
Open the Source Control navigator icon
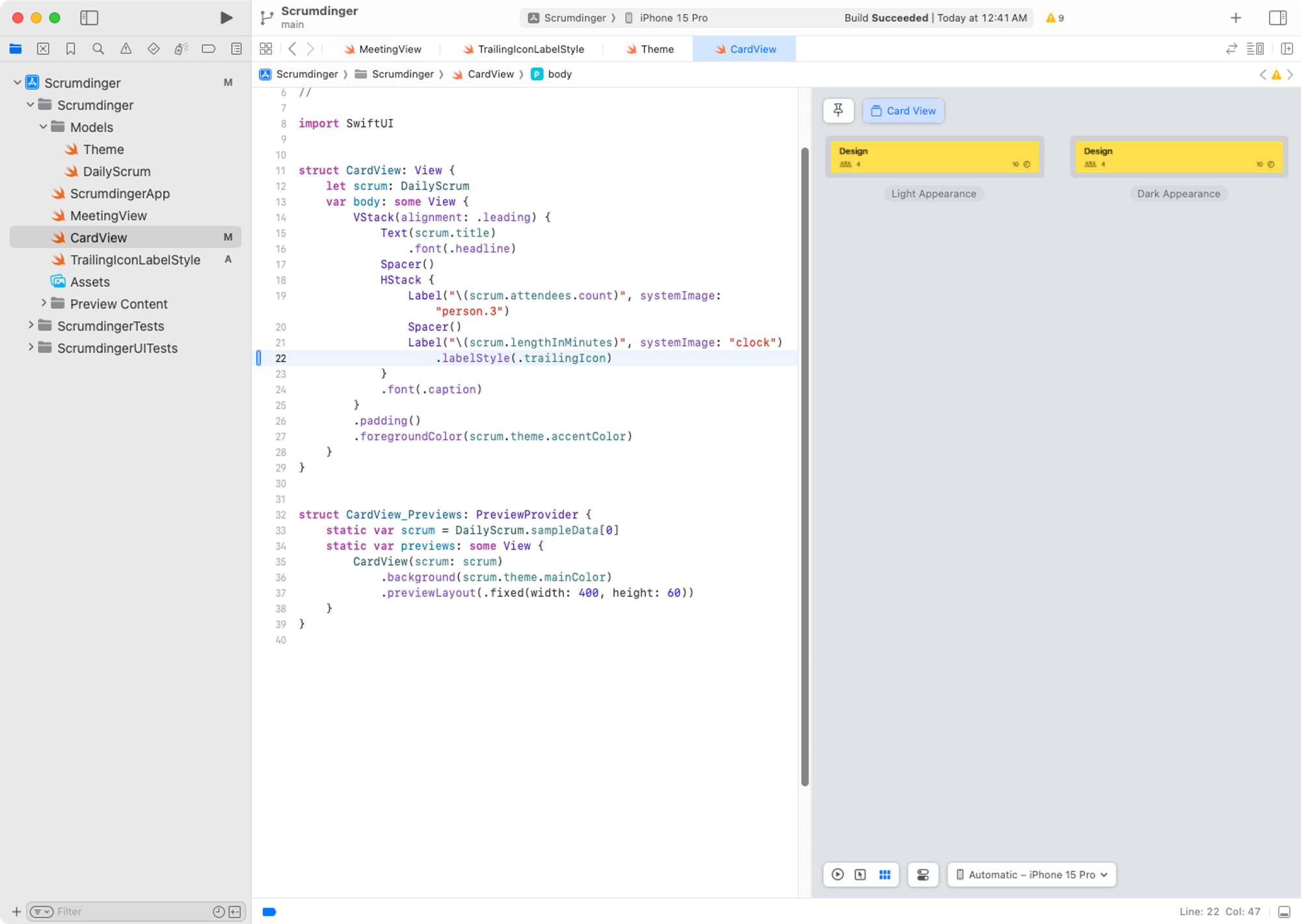click(x=43, y=49)
